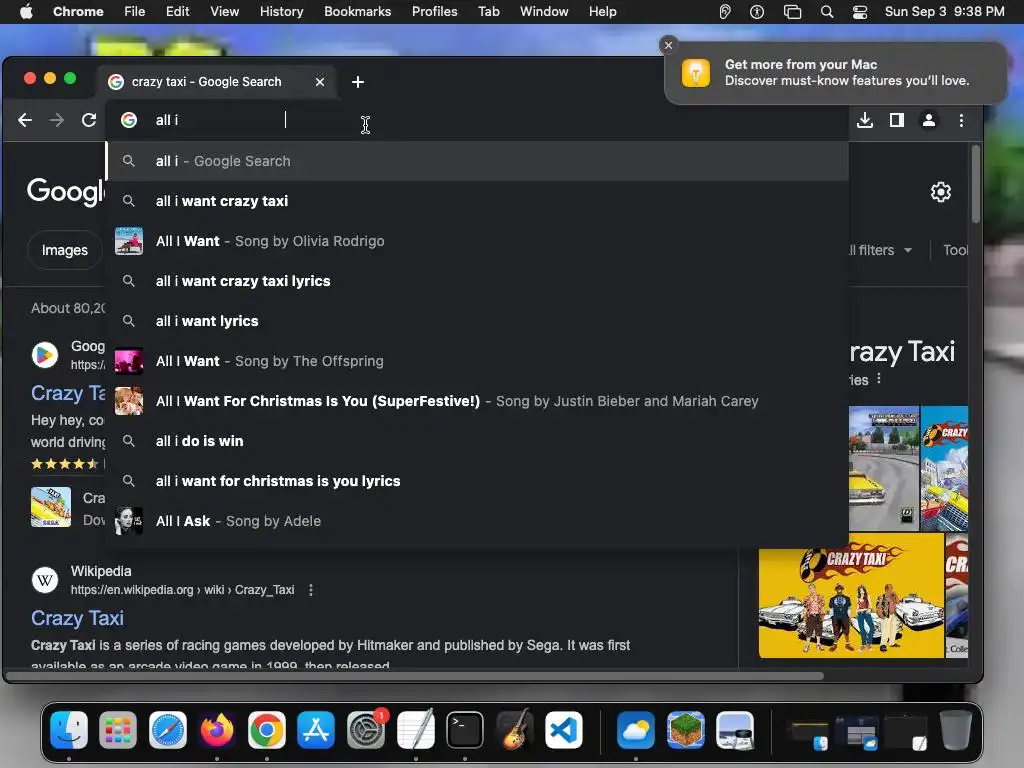Click Chrome's forward navigation arrow

pos(57,120)
